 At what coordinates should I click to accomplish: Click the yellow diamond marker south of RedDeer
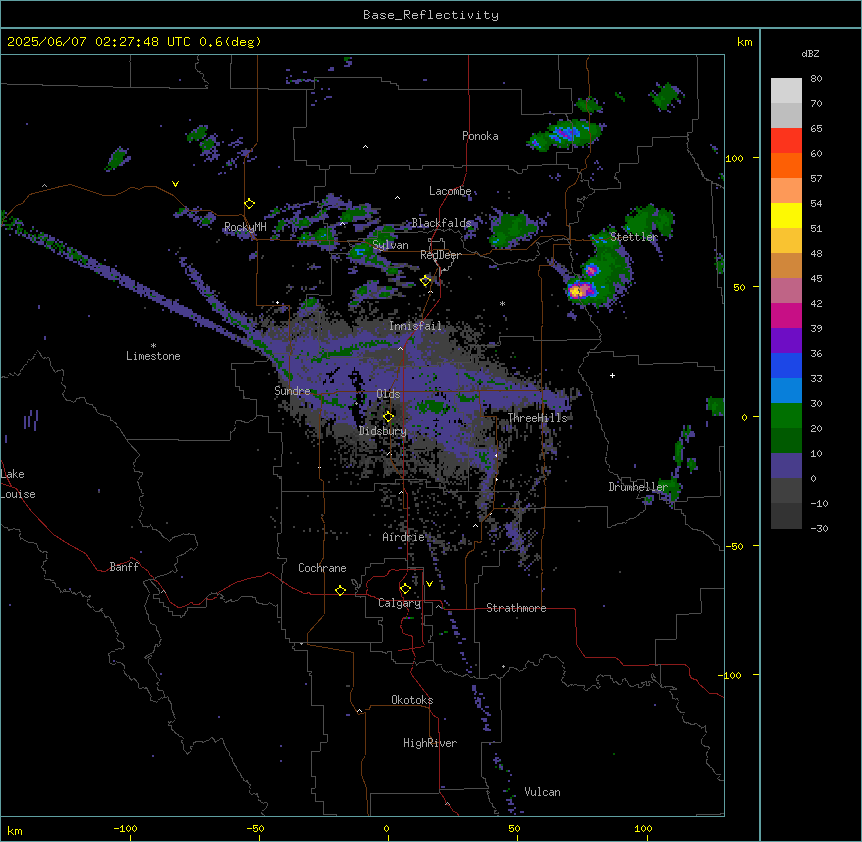[x=426, y=281]
